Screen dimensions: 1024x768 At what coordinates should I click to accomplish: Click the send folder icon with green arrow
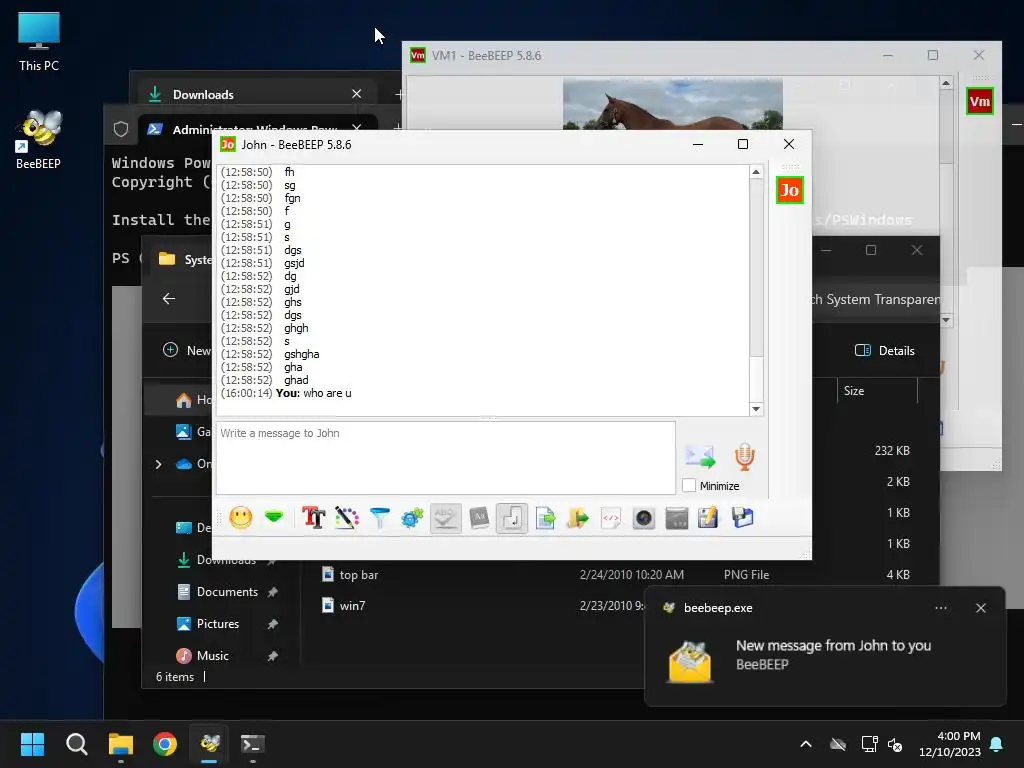(578, 518)
